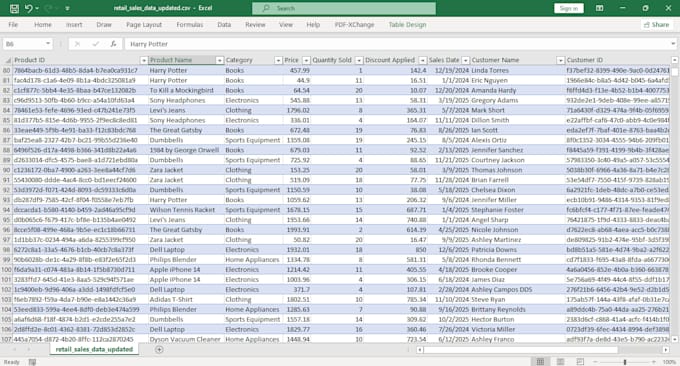Click the Enter checkmark icon in formula bar

pyautogui.click(x=95, y=44)
